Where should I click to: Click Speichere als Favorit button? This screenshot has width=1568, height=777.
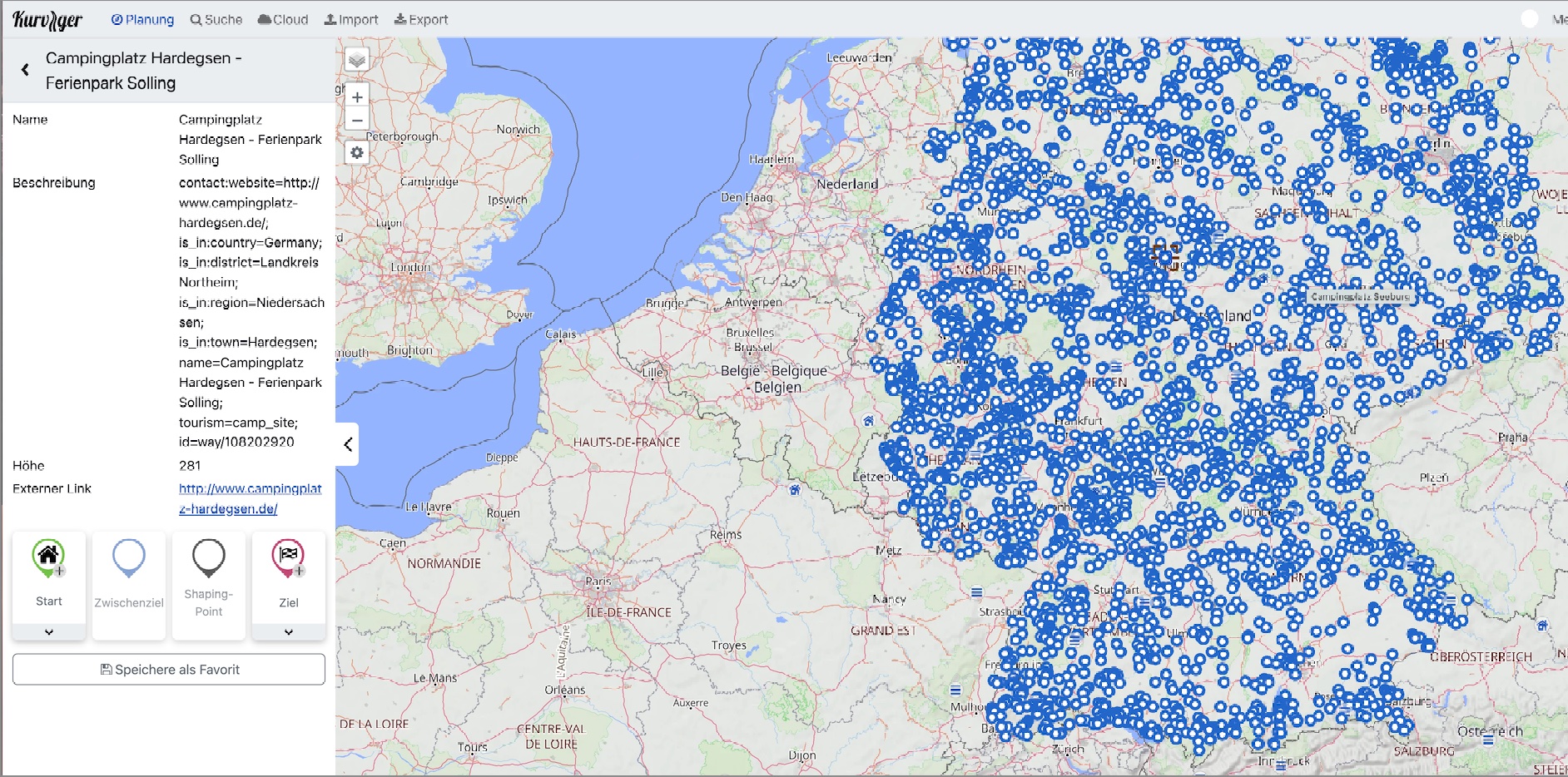pos(169,670)
